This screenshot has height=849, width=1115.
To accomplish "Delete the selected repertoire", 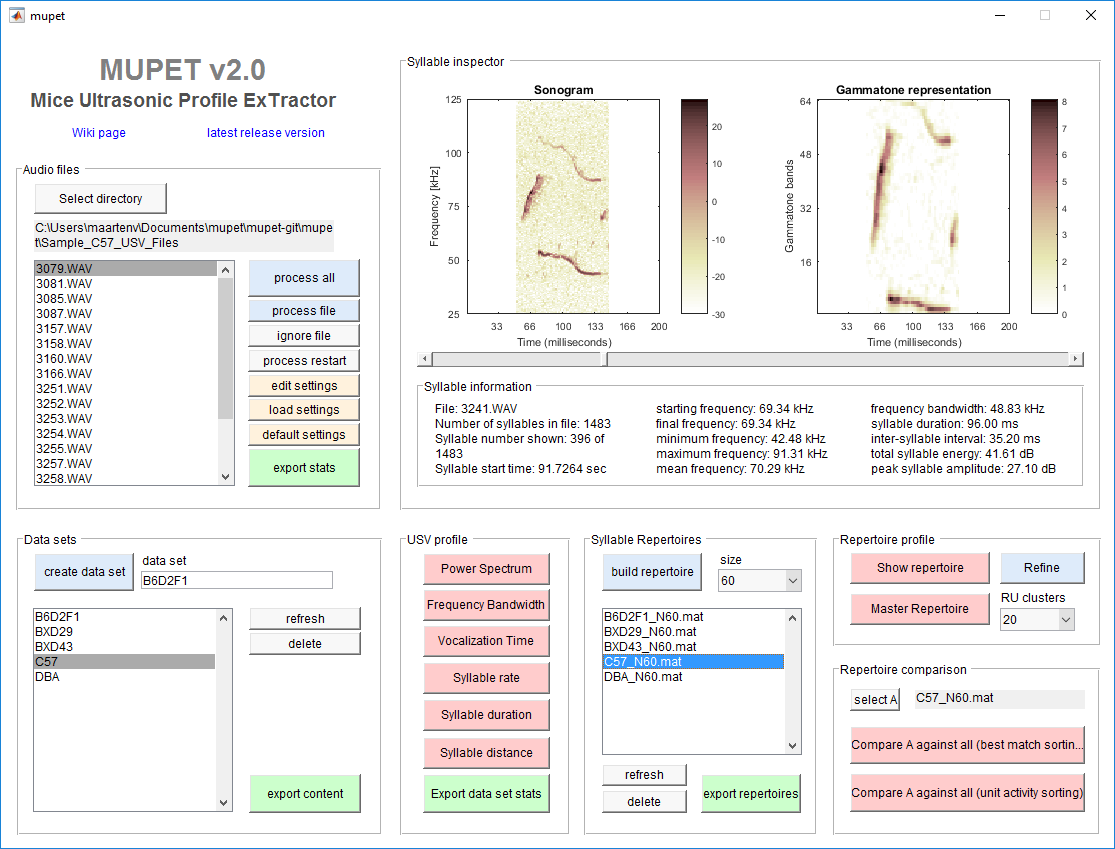I will click(x=644, y=801).
